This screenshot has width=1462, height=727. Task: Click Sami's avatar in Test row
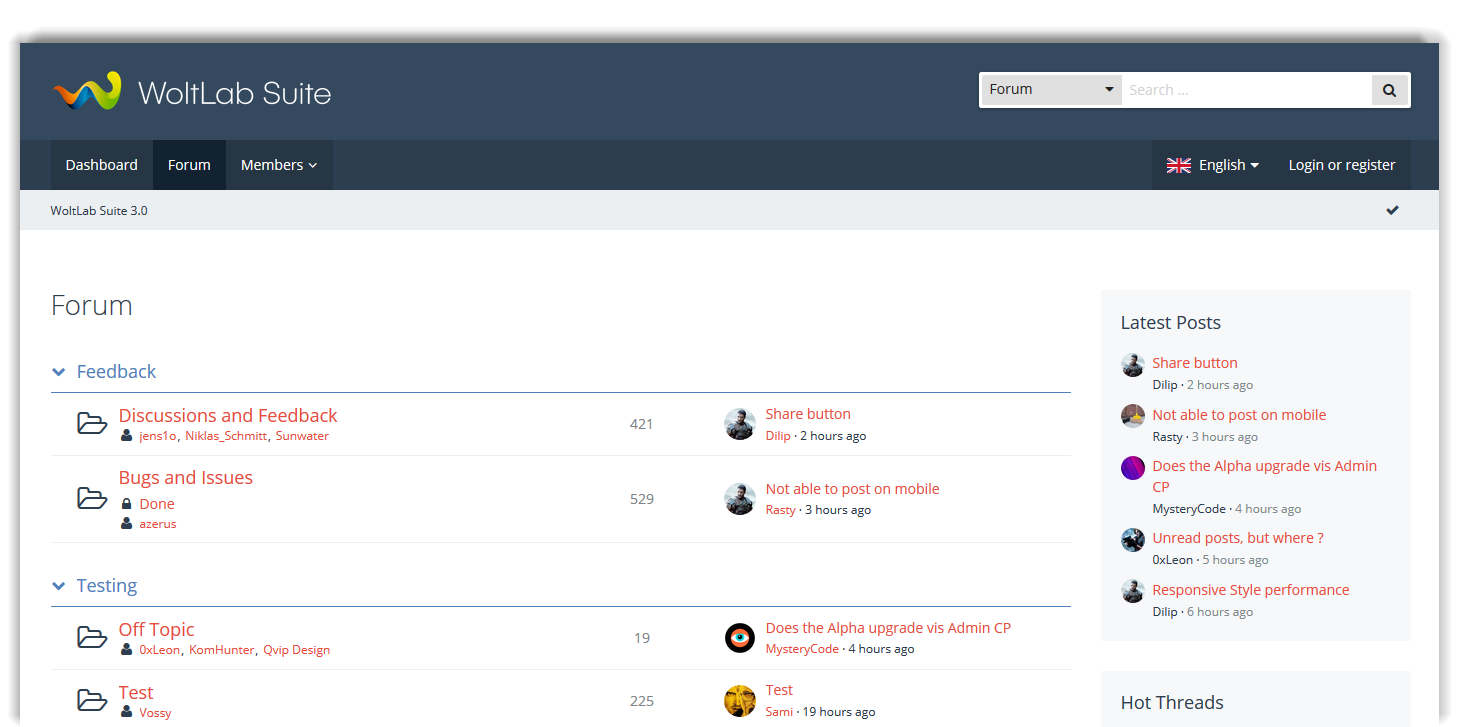pyautogui.click(x=740, y=701)
